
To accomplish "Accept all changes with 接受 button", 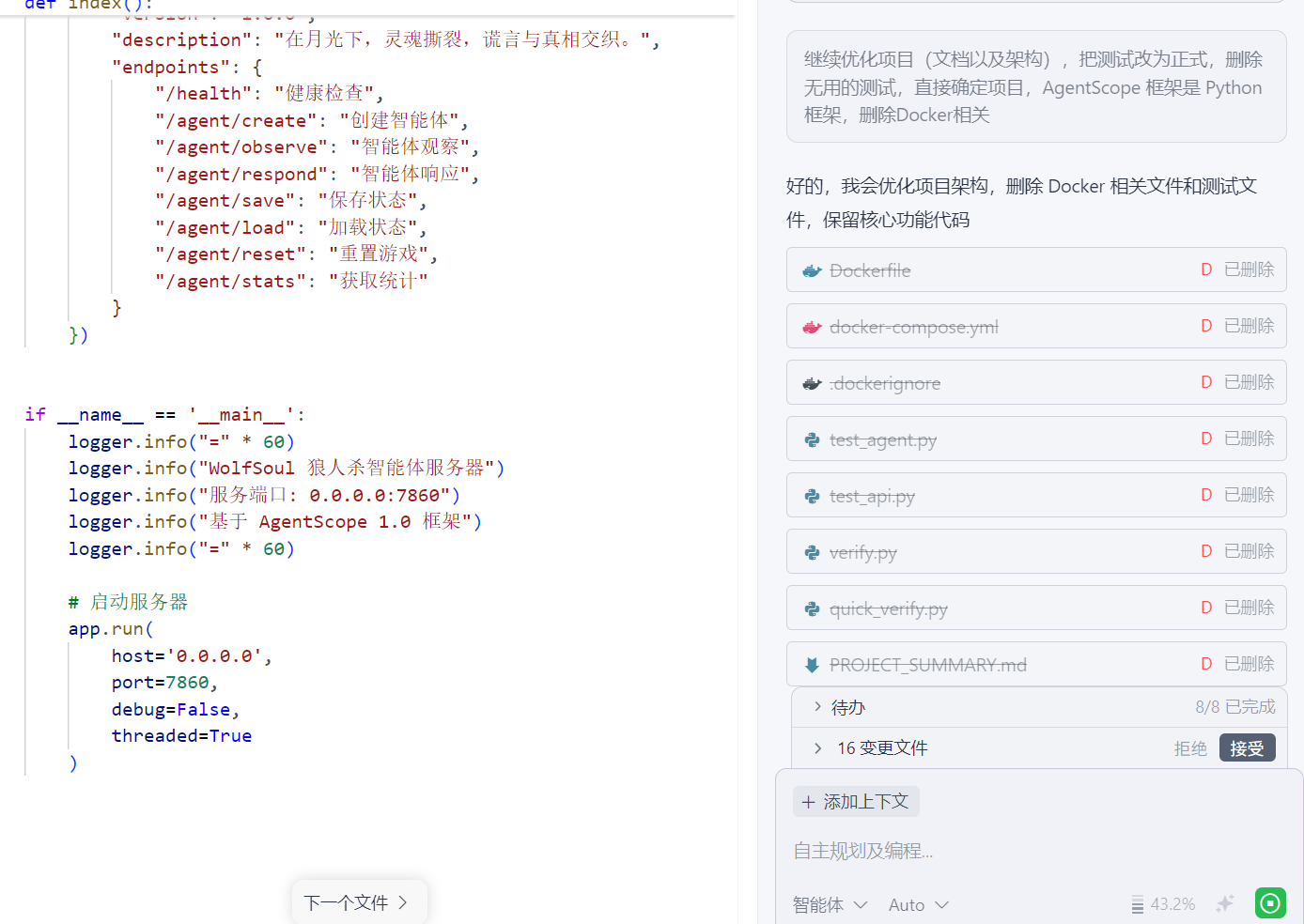I will (x=1247, y=748).
